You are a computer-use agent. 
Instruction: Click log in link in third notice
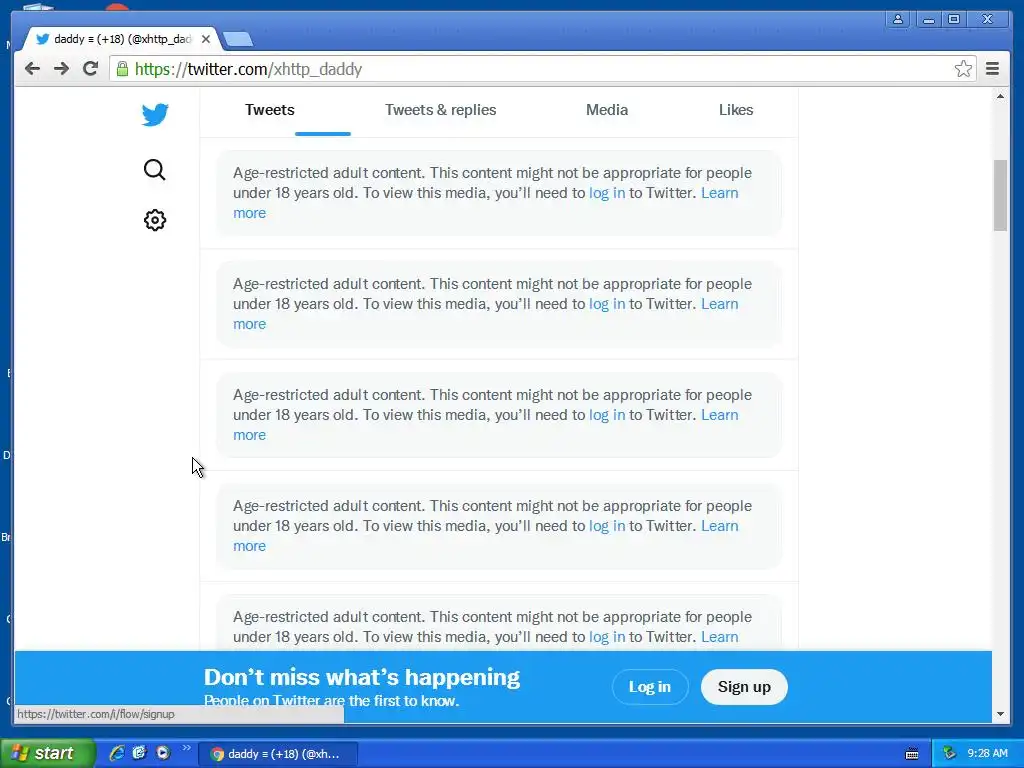tap(607, 415)
